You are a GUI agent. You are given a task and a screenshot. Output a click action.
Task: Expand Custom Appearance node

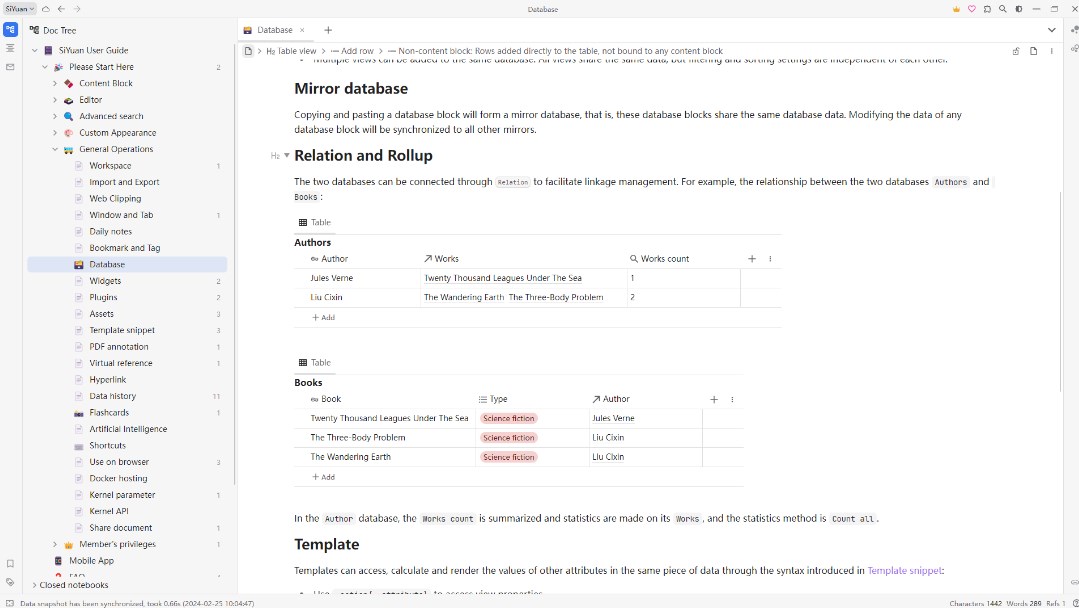tap(55, 133)
